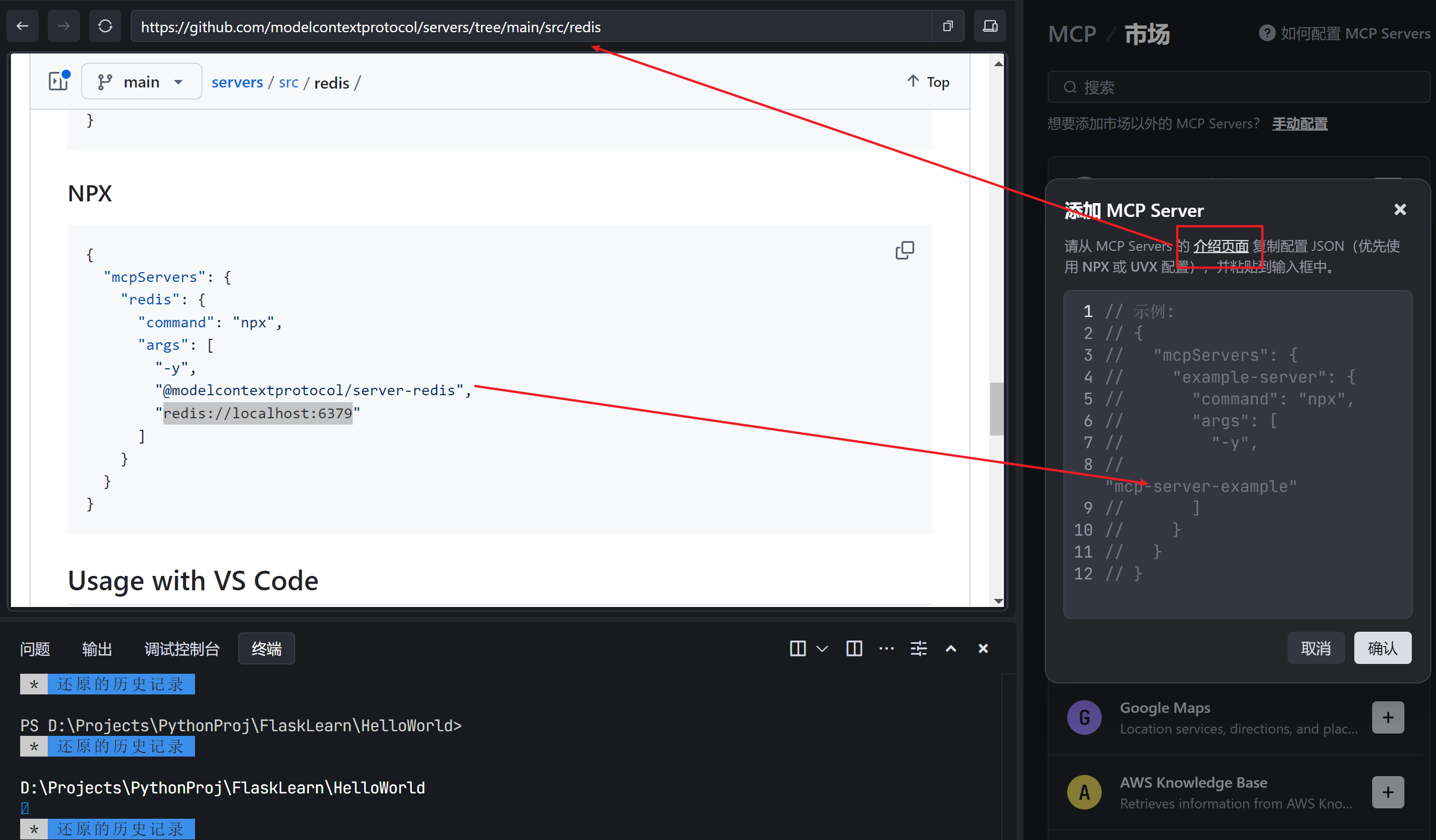Click the redis://localhost:6379 text
This screenshot has width=1436, height=840.
(x=258, y=413)
